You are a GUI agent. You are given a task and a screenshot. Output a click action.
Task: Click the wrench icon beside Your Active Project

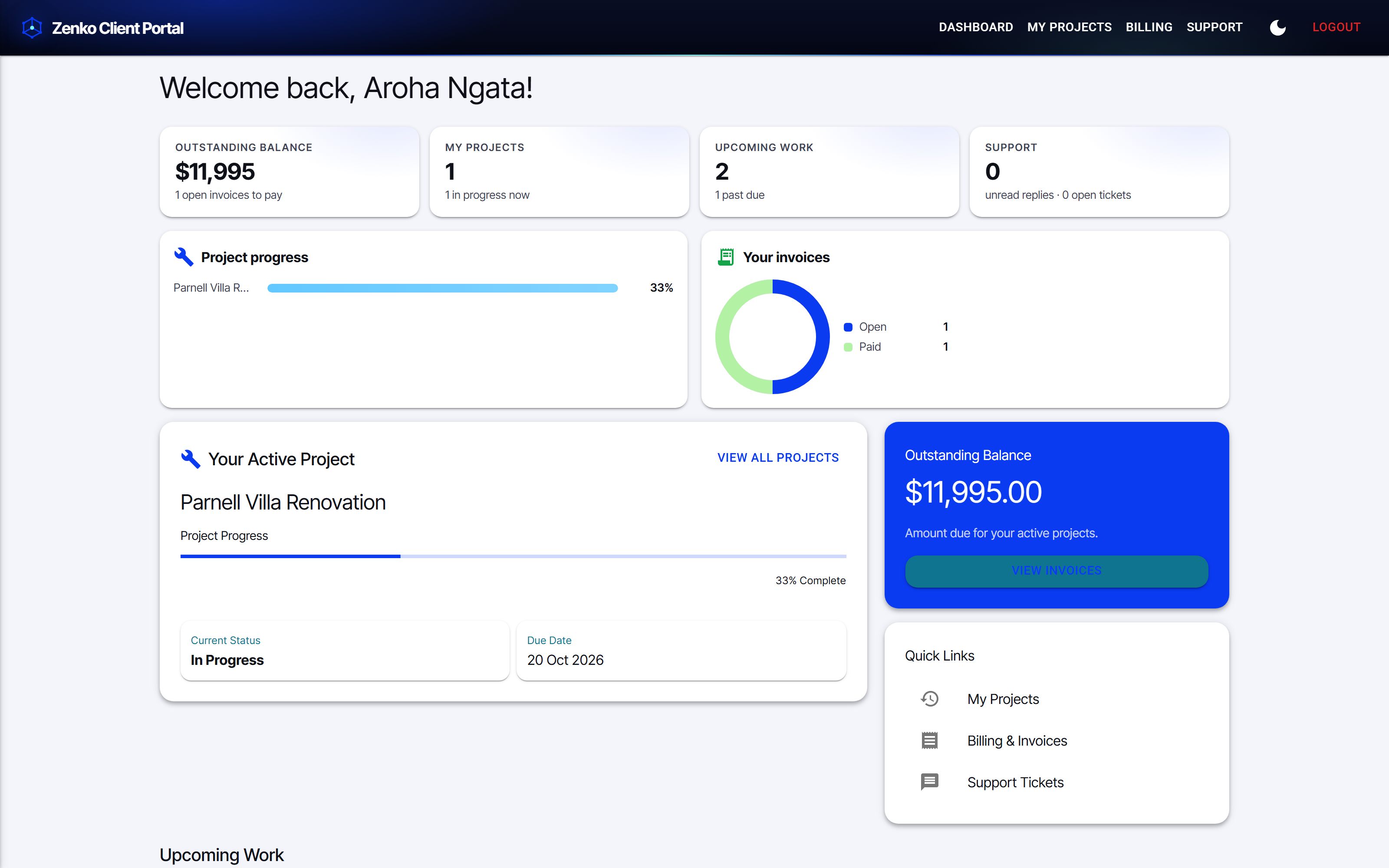click(x=191, y=459)
